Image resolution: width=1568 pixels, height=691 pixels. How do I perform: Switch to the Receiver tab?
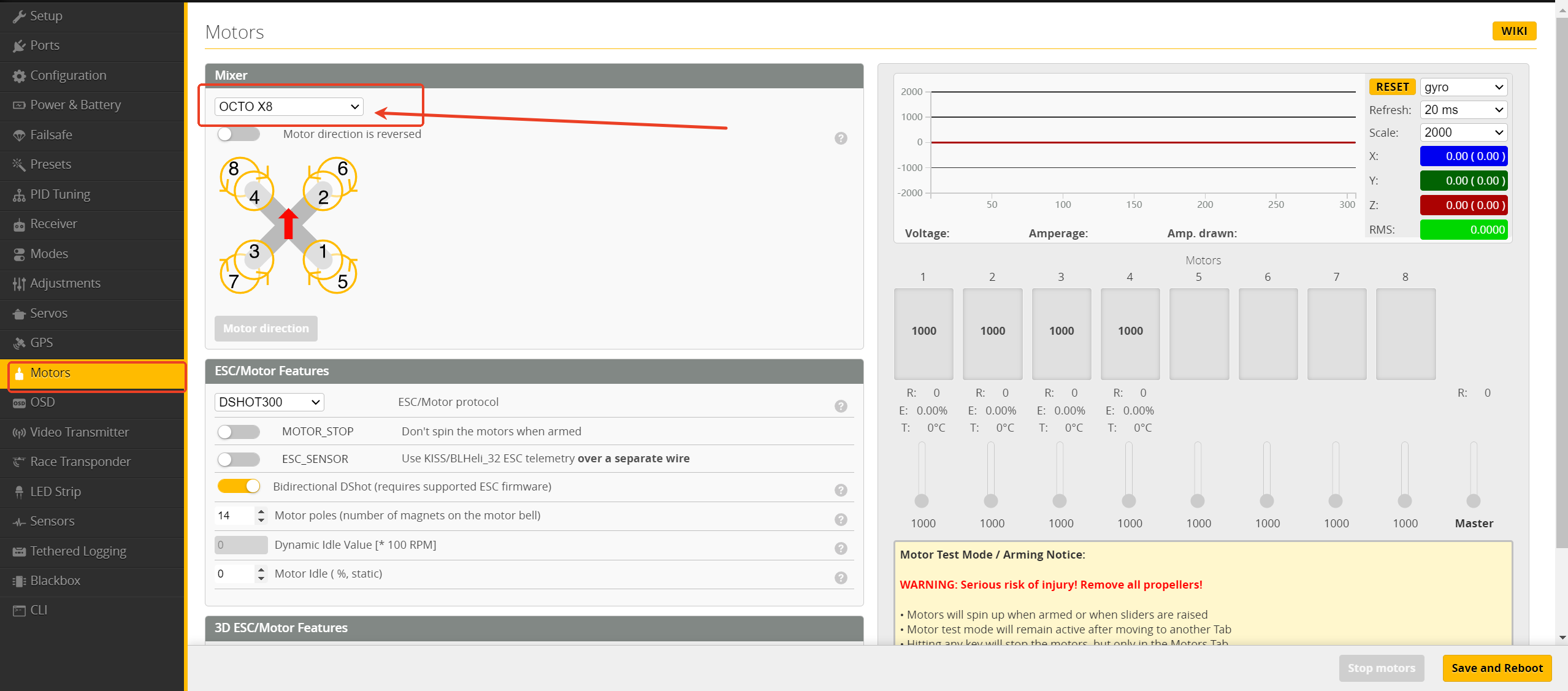(x=53, y=224)
